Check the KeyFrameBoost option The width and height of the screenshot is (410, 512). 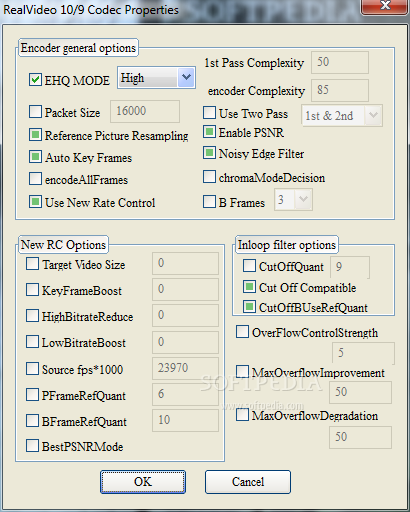(32, 290)
